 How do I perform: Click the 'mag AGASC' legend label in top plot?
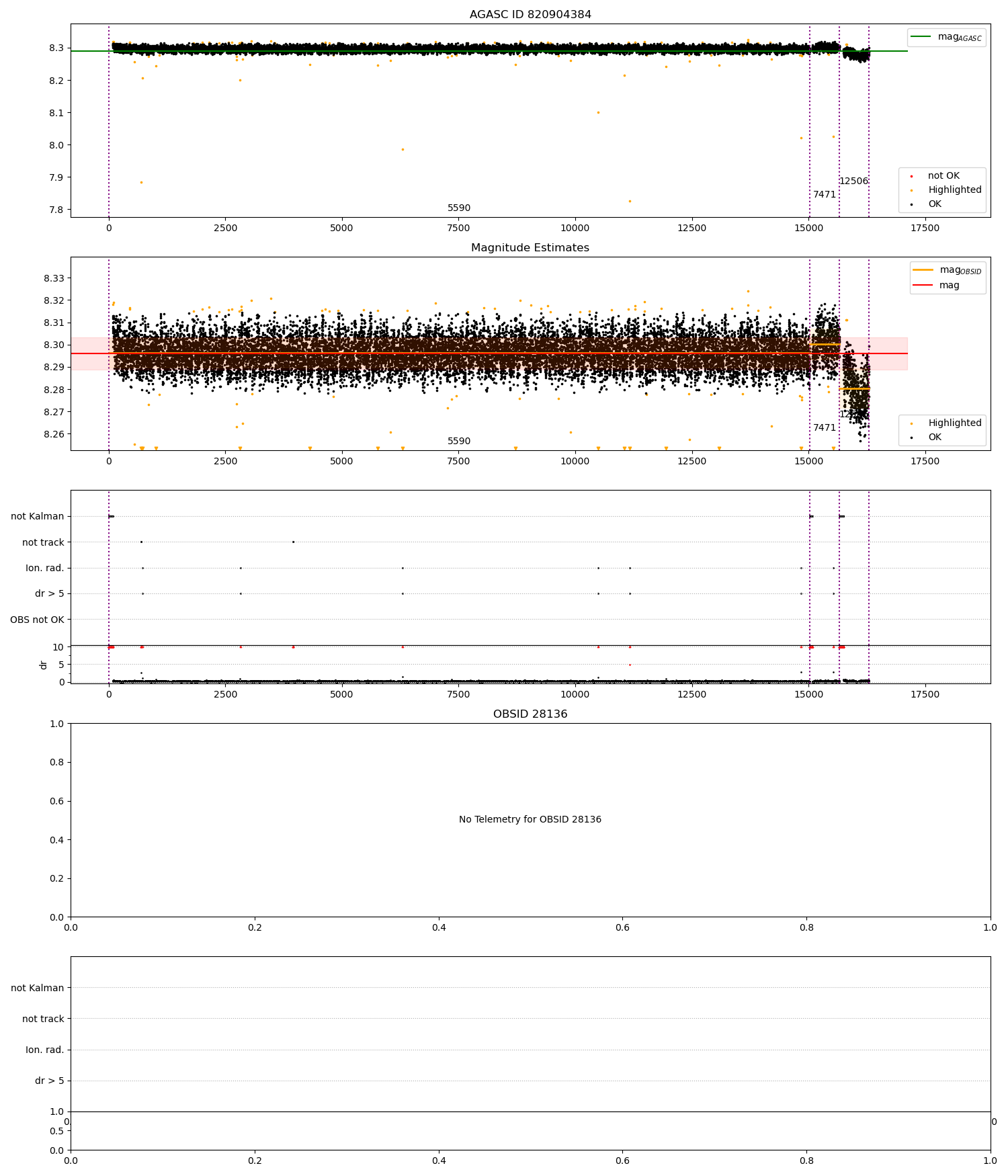[960, 38]
